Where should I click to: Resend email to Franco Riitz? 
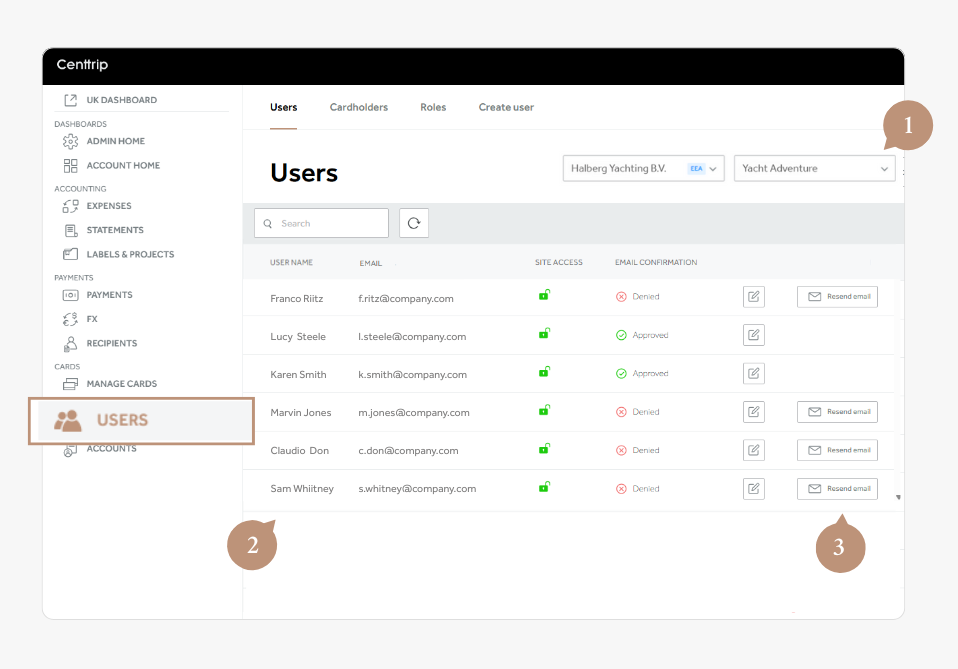[x=837, y=297]
